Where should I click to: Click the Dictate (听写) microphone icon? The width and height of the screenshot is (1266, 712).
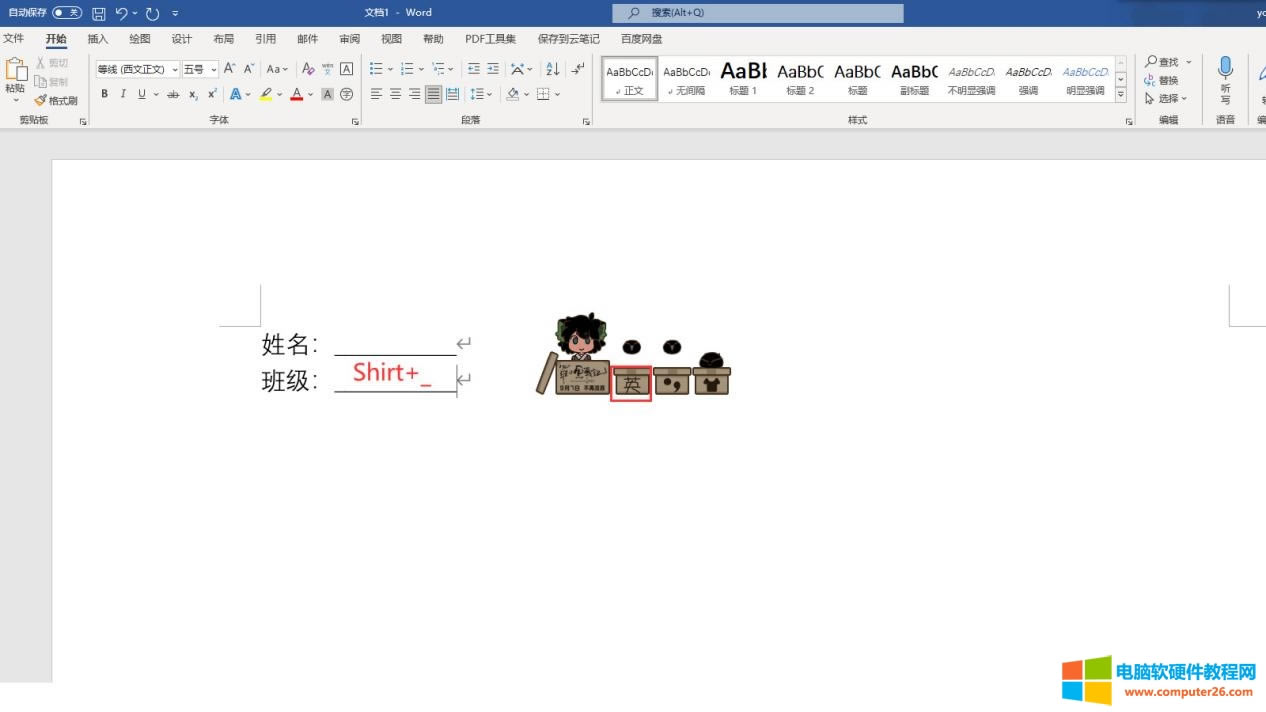point(1225,69)
